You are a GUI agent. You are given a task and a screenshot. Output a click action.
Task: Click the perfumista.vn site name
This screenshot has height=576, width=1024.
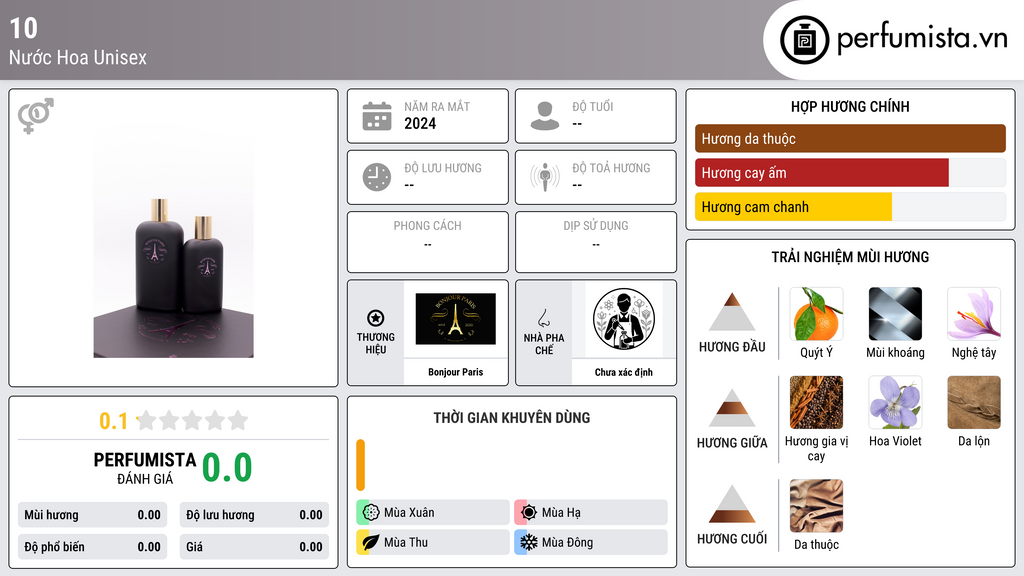click(x=921, y=39)
